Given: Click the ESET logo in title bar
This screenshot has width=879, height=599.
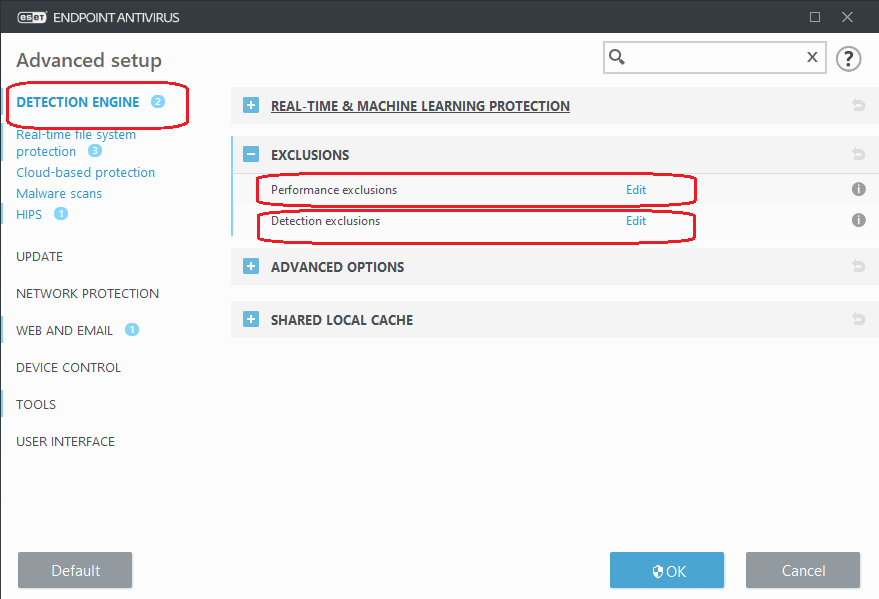Looking at the screenshot, I should click(x=32, y=17).
